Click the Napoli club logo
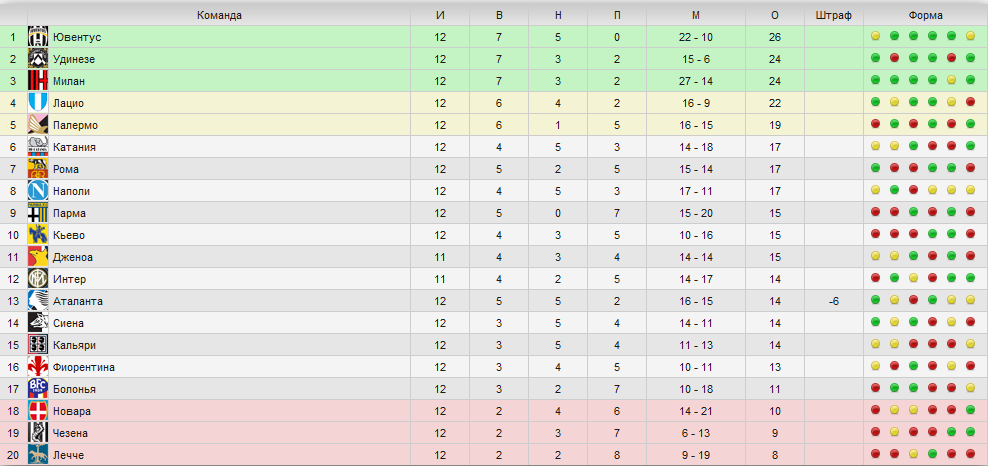The height and width of the screenshot is (466, 988). click(x=38, y=191)
